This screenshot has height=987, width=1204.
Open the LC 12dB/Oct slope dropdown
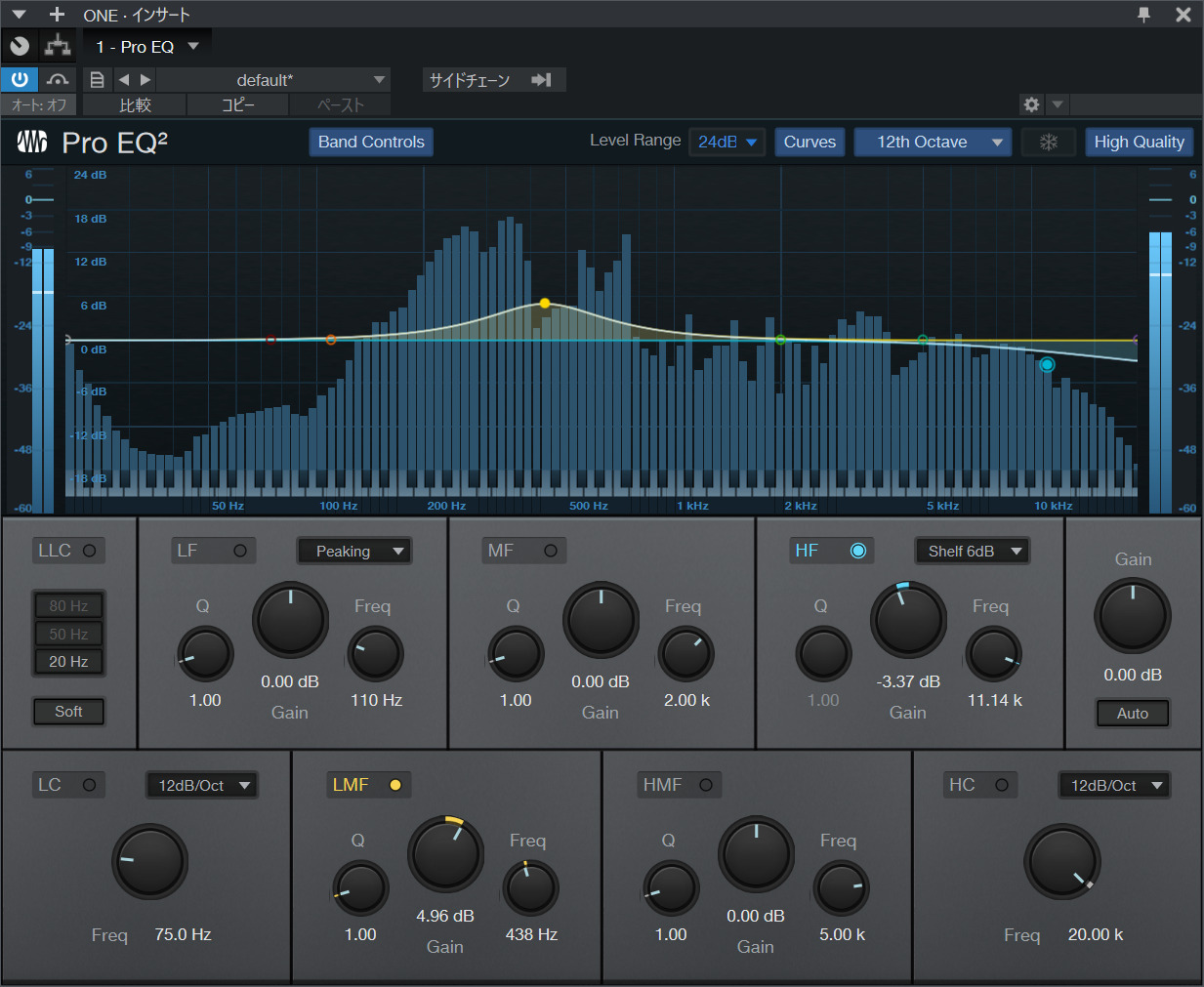click(x=202, y=786)
